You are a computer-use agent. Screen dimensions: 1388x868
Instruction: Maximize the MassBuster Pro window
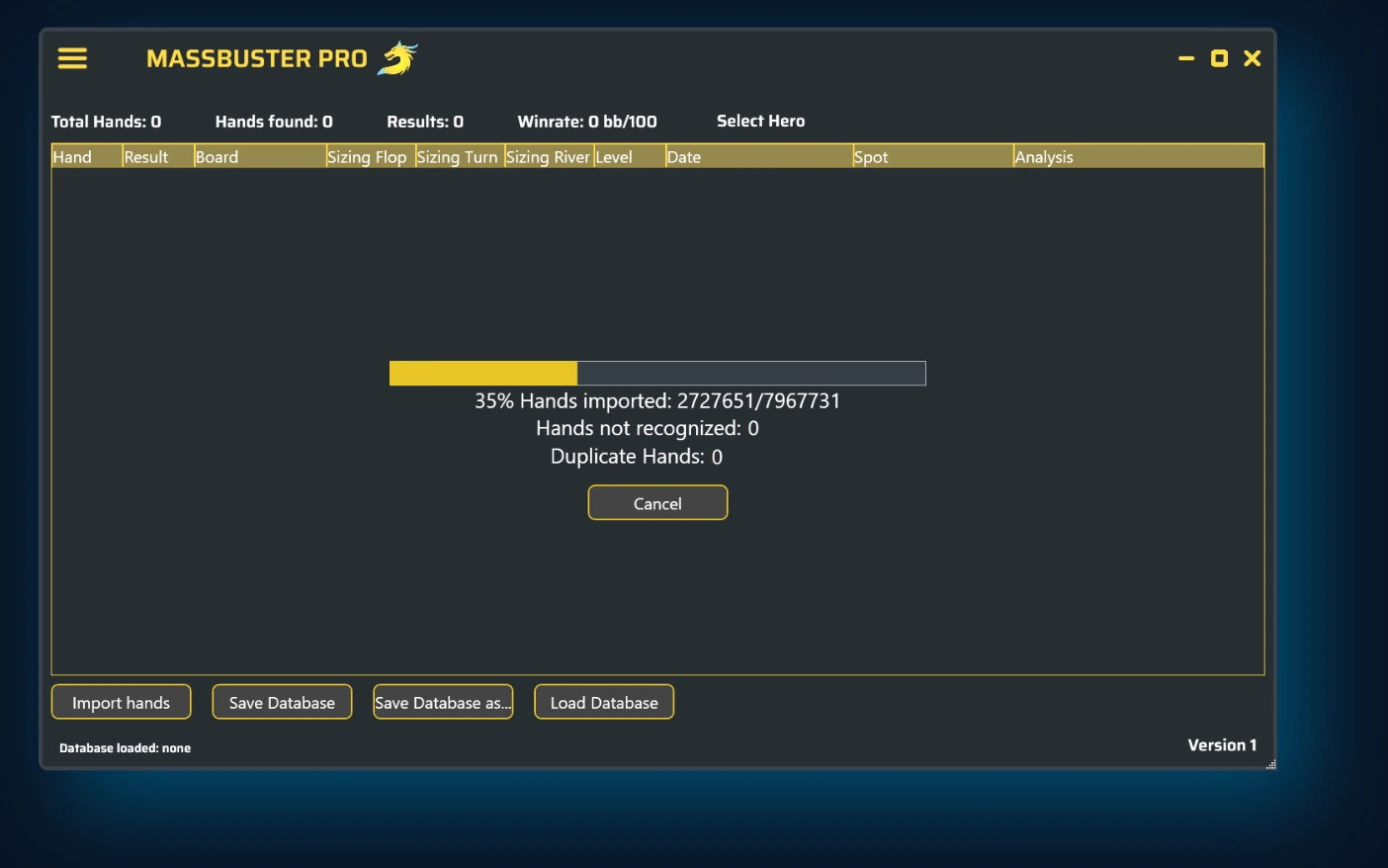(1220, 58)
